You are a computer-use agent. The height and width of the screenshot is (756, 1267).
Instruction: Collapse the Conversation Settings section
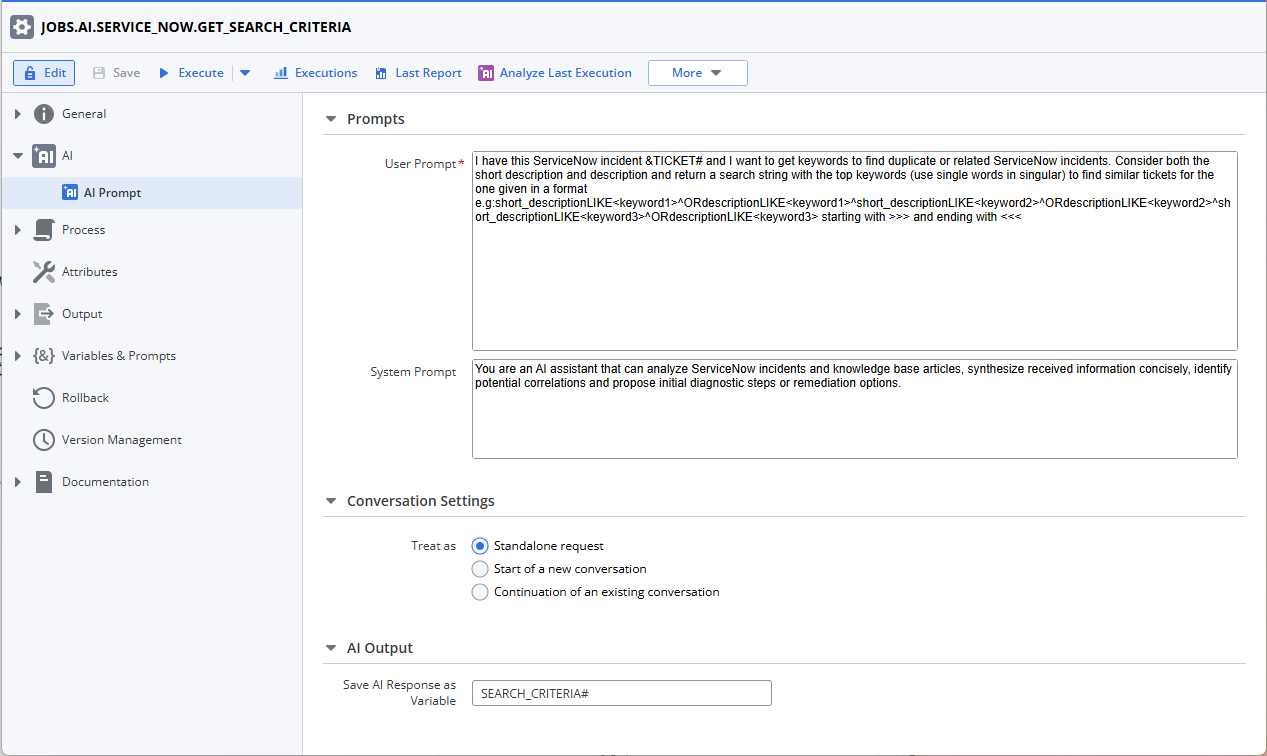(x=332, y=501)
